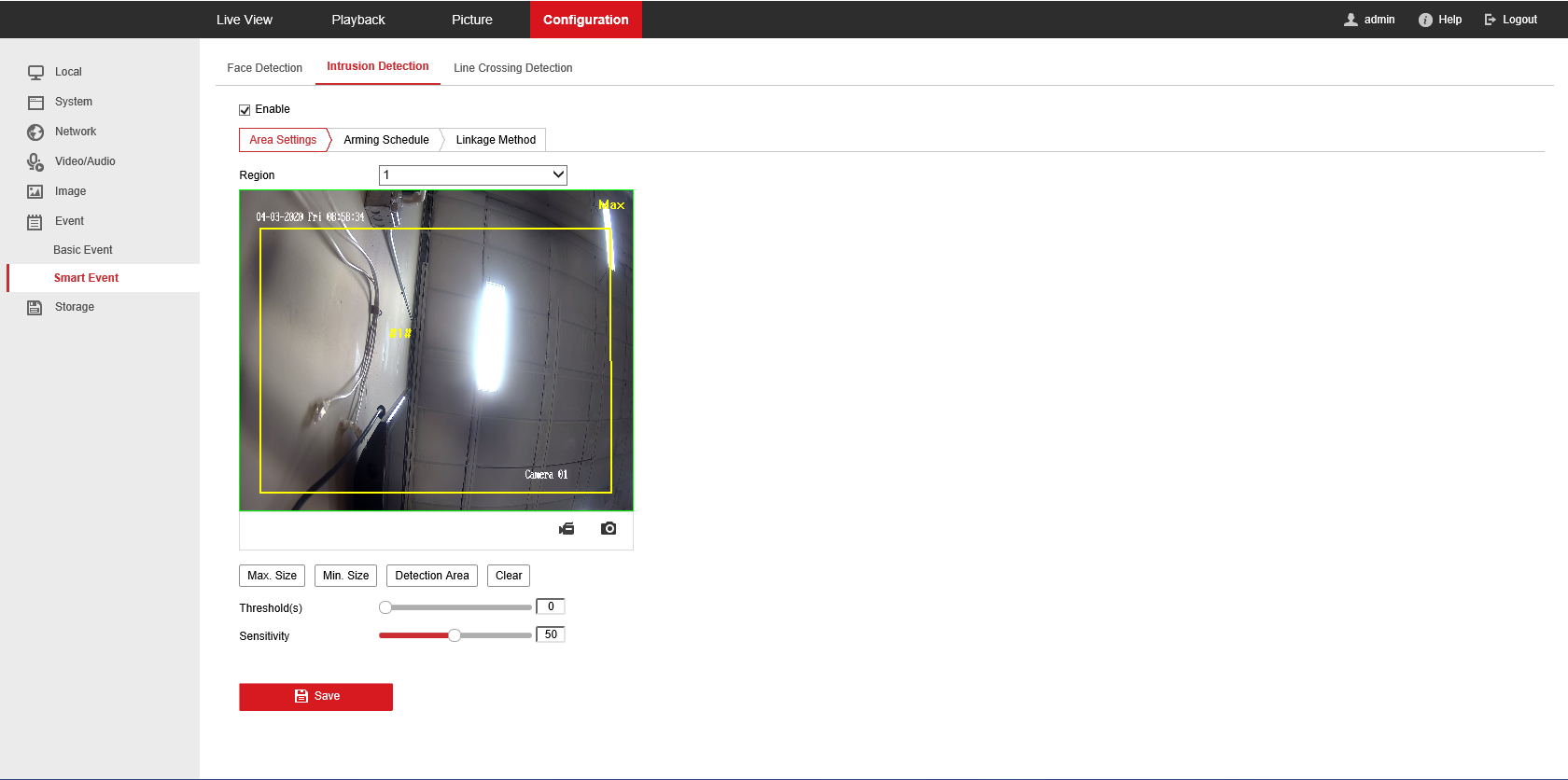Open the Help link

click(1449, 20)
